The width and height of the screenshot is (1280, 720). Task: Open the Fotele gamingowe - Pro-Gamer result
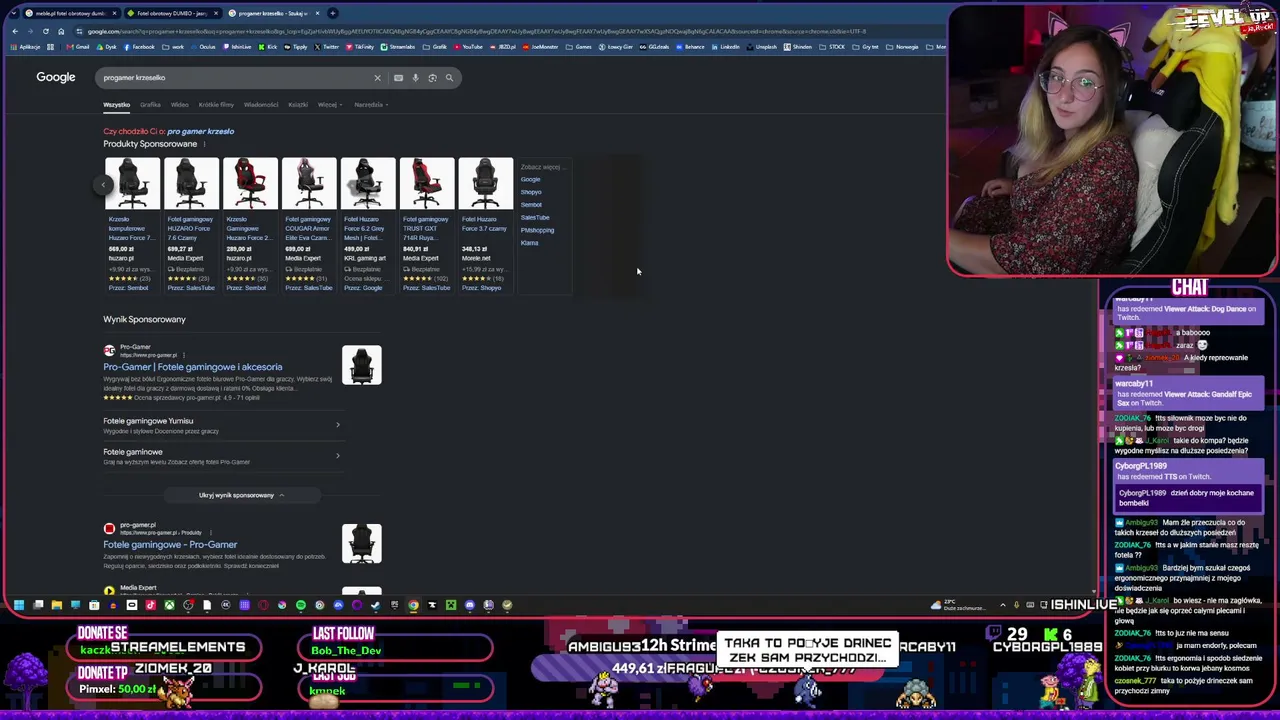coord(170,545)
